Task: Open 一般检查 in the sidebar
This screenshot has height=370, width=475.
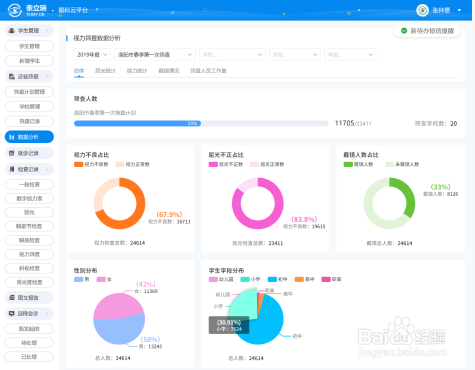Action: (x=29, y=184)
